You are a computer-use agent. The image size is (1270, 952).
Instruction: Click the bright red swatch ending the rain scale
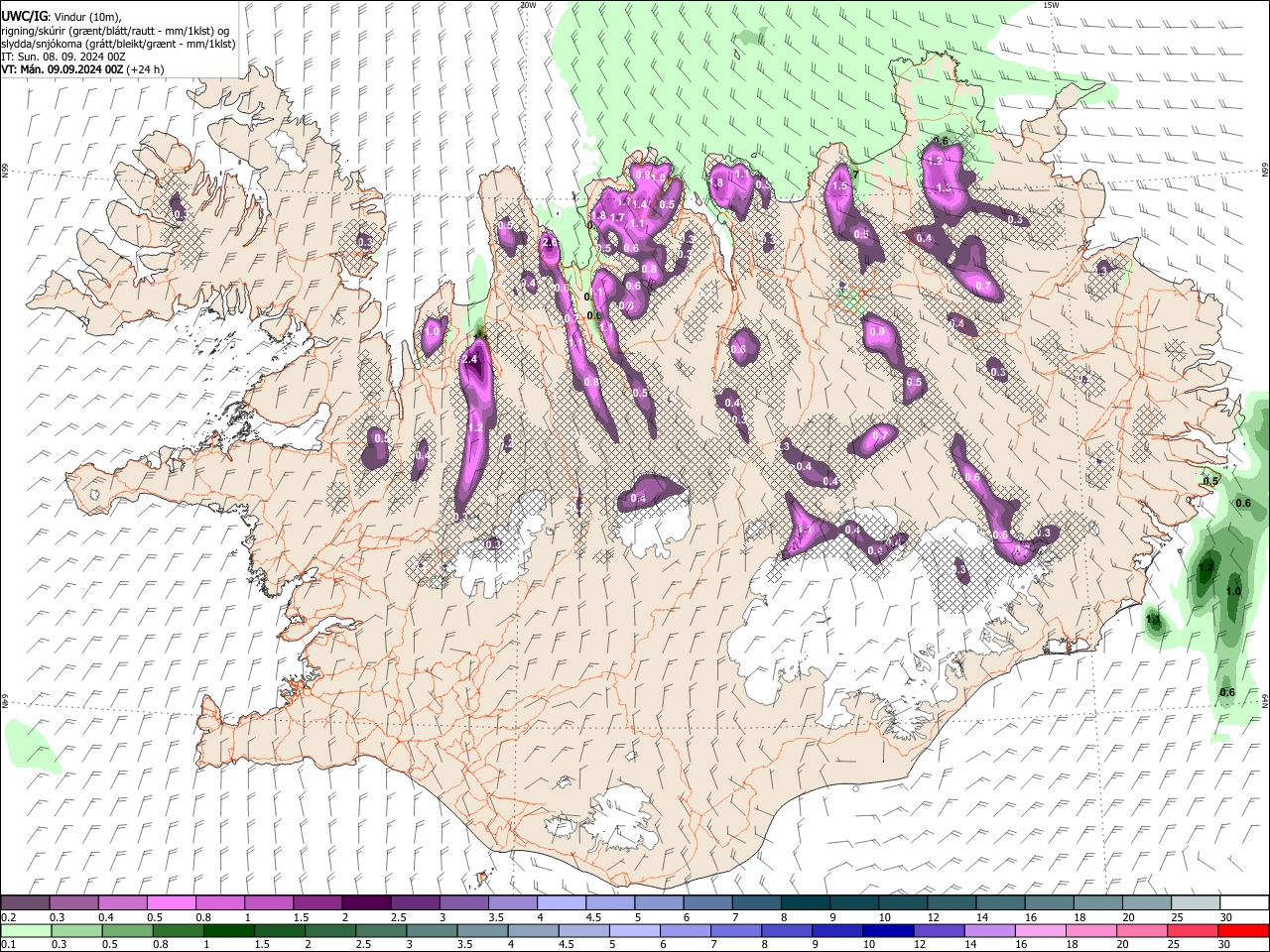click(1243, 930)
